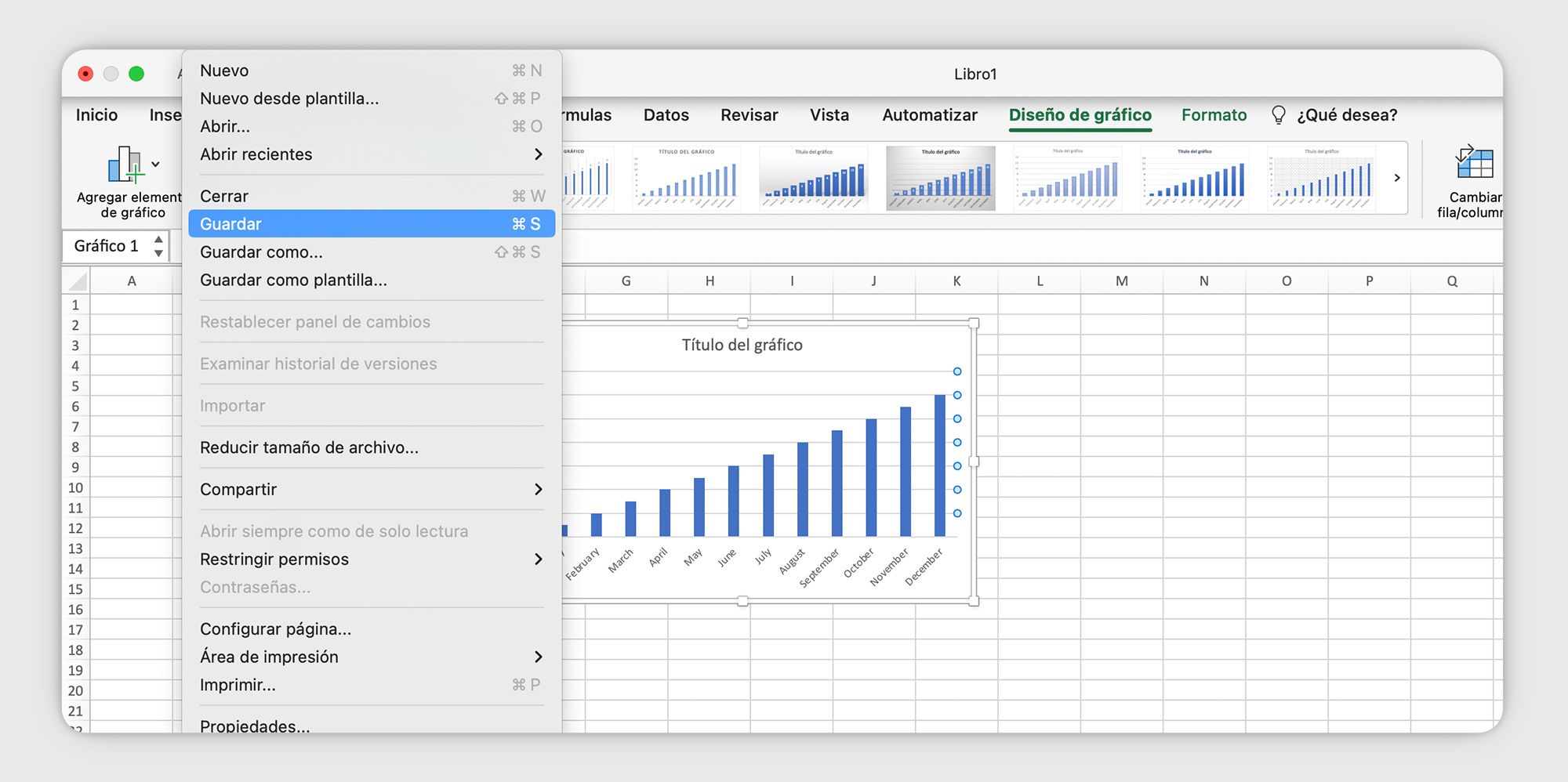The image size is (1568, 782).
Task: Select row 12 header
Action: [x=75, y=528]
